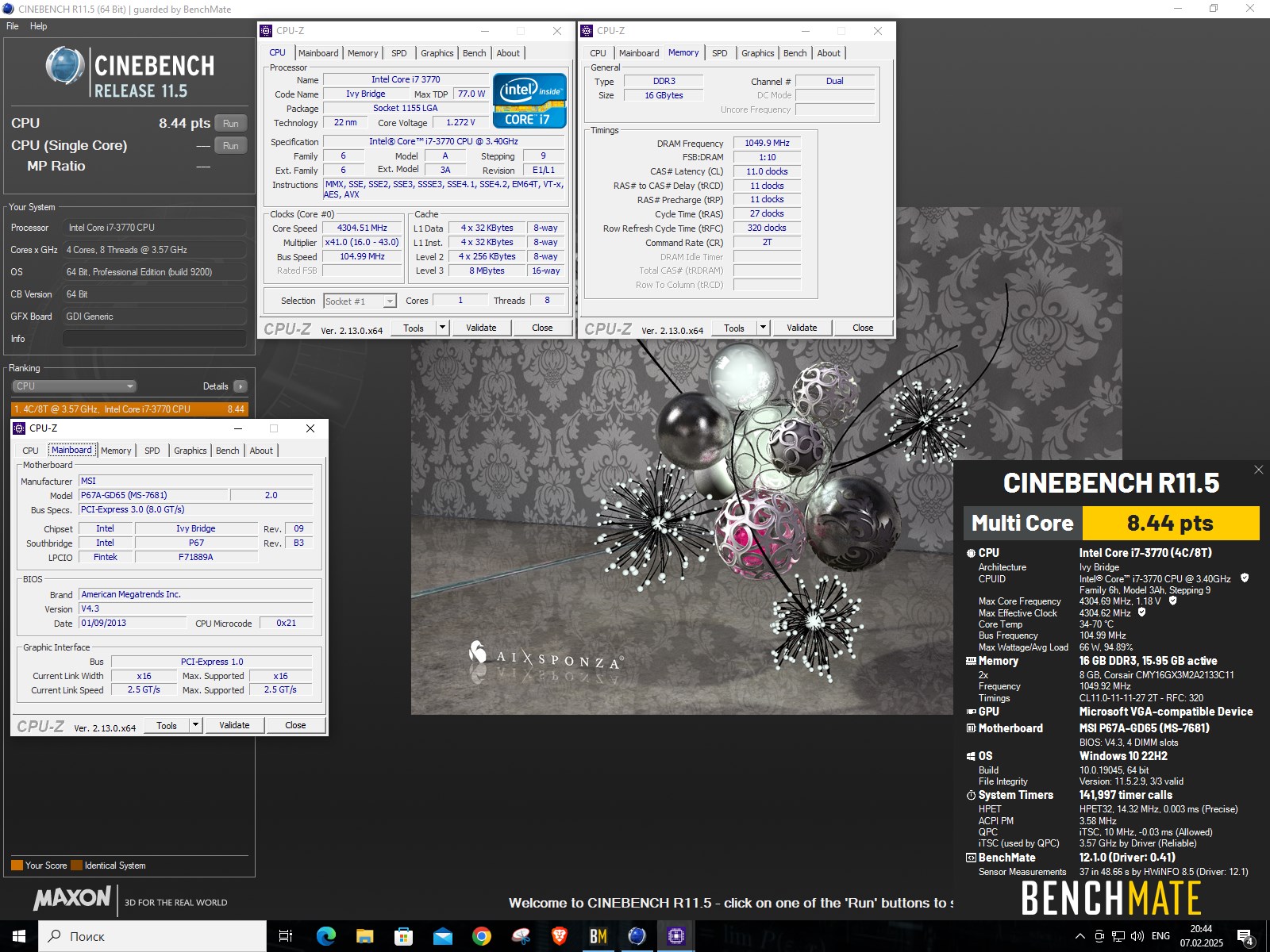
Task: Click the taskbar clock showing 20:44
Action: point(1201,936)
